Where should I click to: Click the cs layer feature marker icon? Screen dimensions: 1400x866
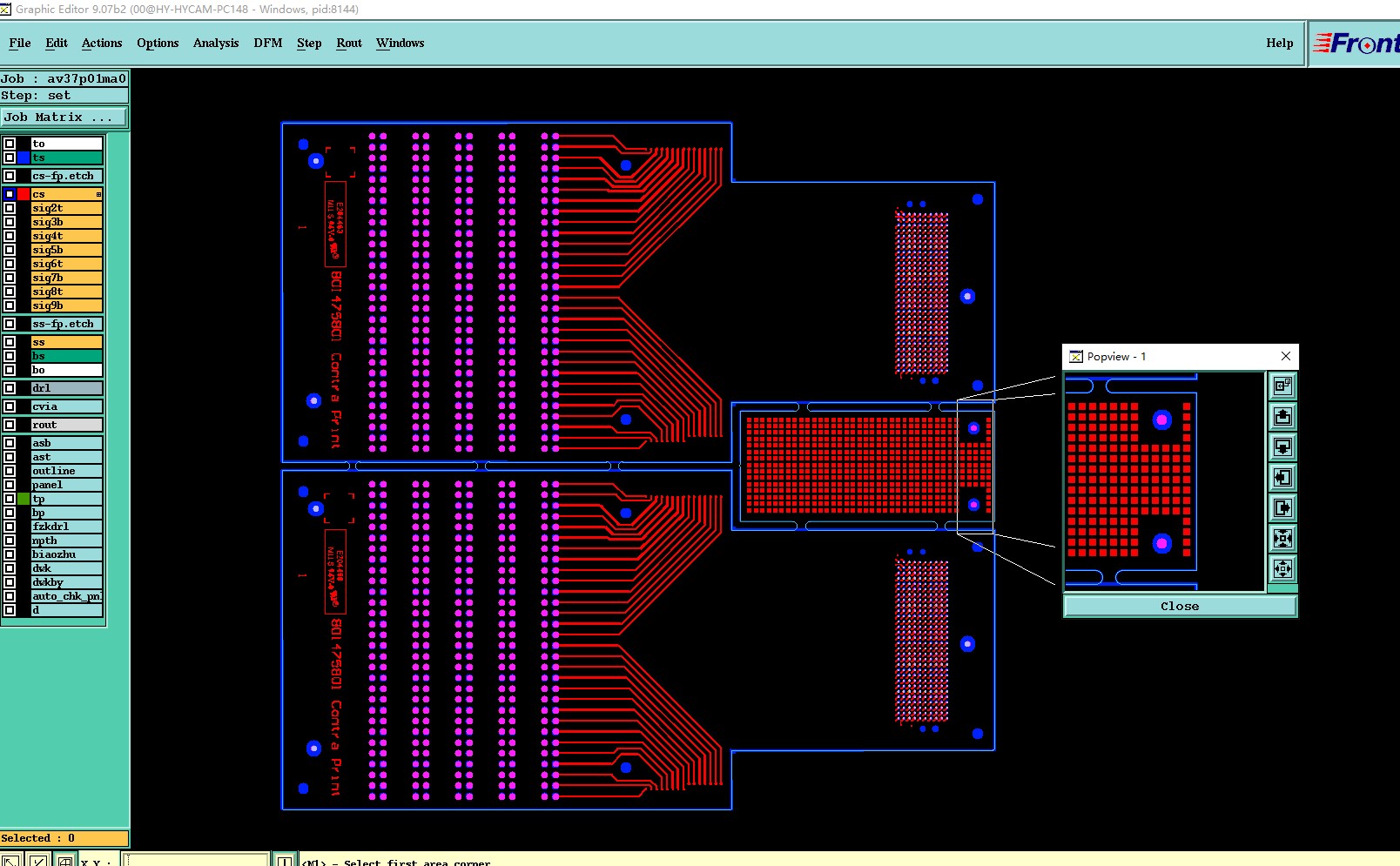click(98, 194)
